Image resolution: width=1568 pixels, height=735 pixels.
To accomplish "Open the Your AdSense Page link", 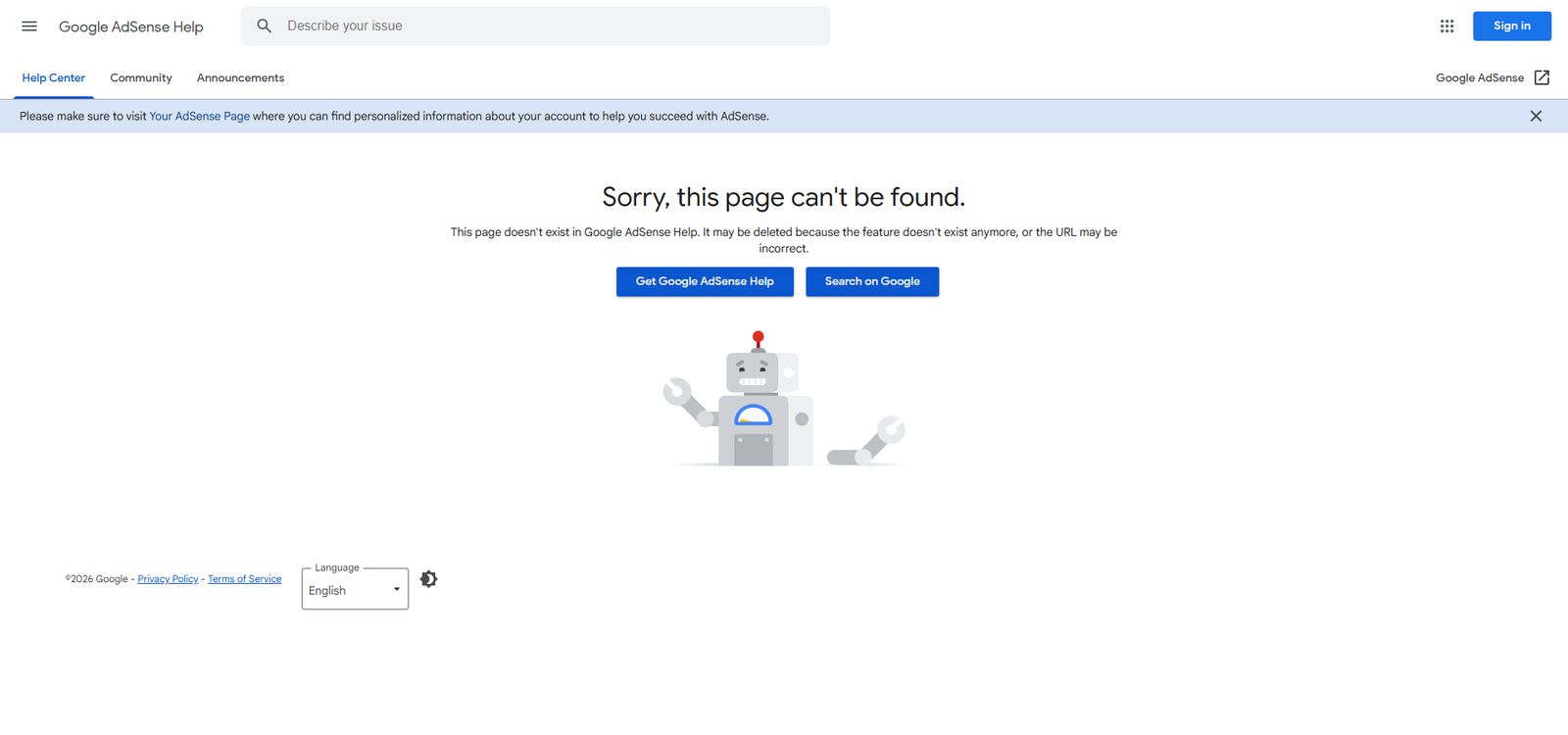I will tap(199, 116).
